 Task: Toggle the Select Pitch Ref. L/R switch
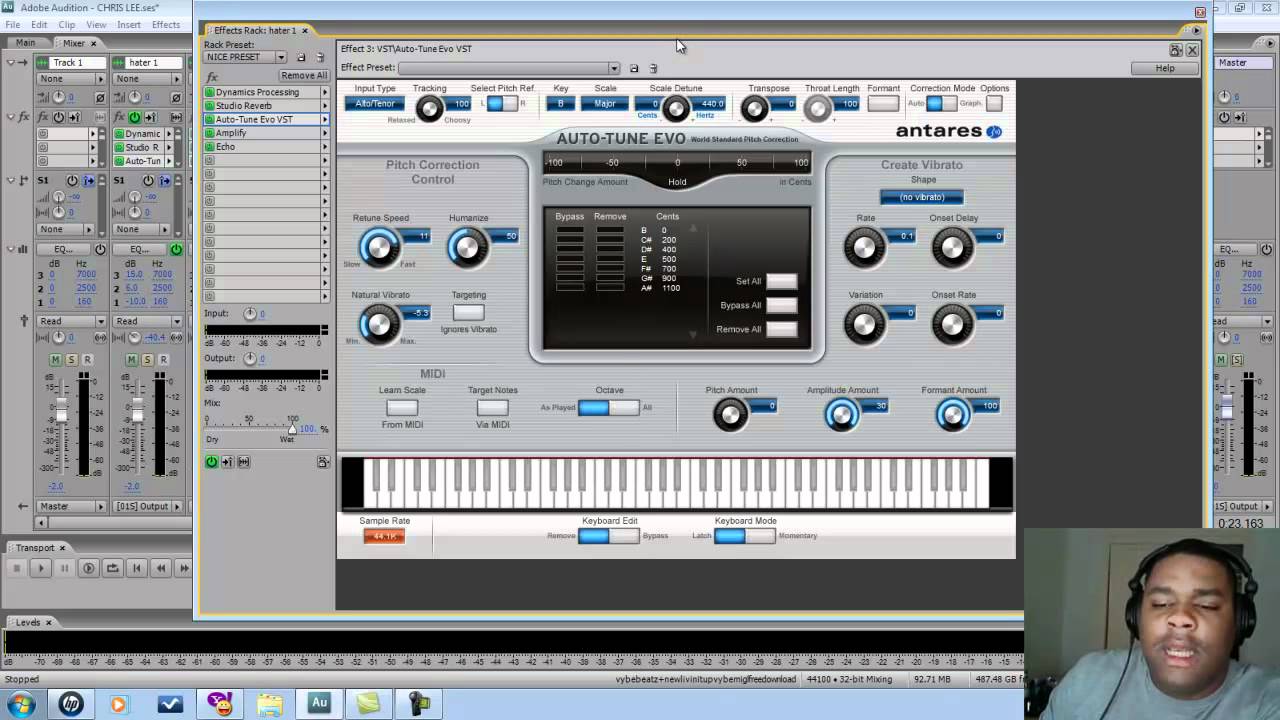click(502, 104)
